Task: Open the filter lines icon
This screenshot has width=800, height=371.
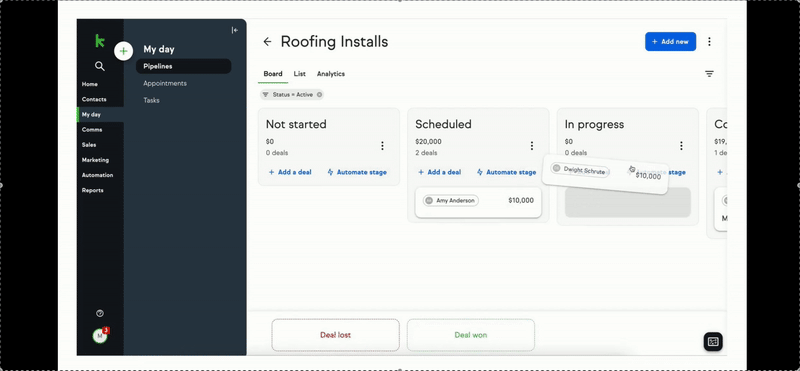Action: pos(709,74)
